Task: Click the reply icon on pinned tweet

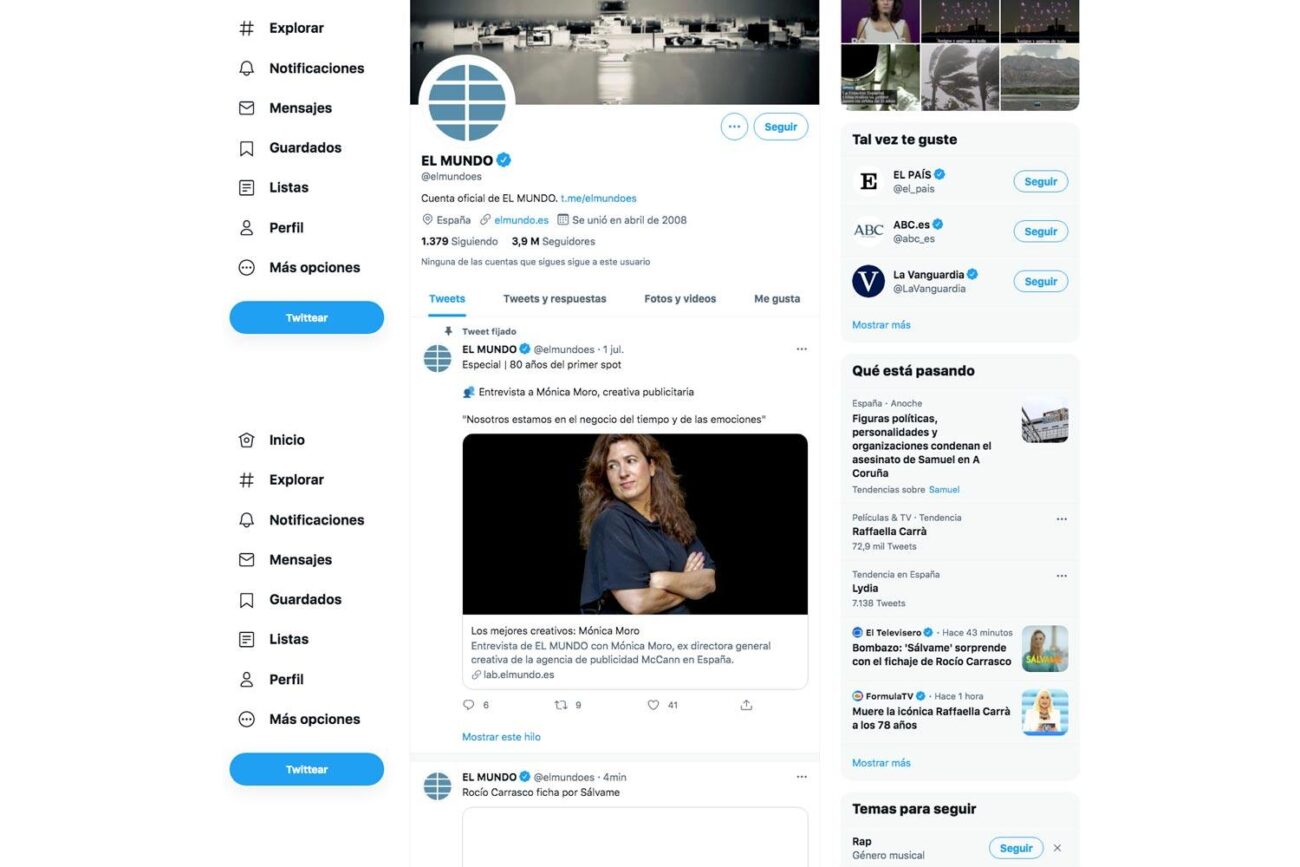Action: pos(468,705)
